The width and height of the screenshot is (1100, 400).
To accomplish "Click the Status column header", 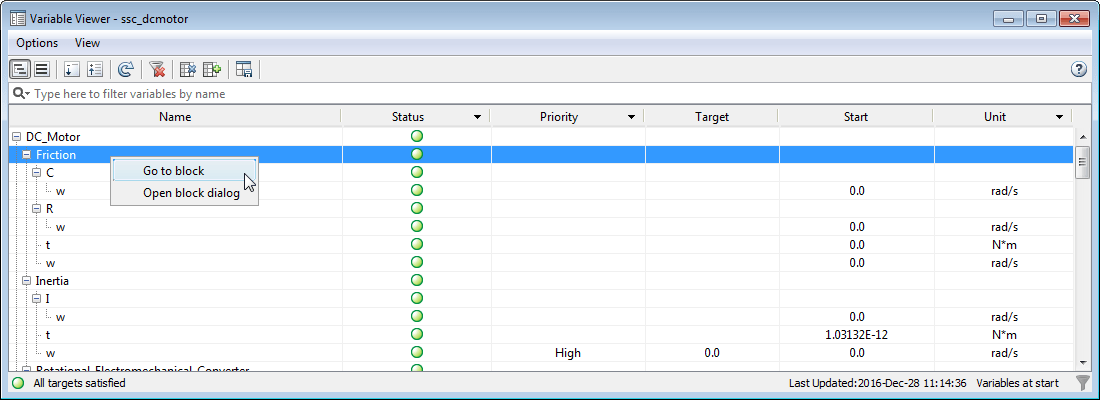I will [x=415, y=117].
